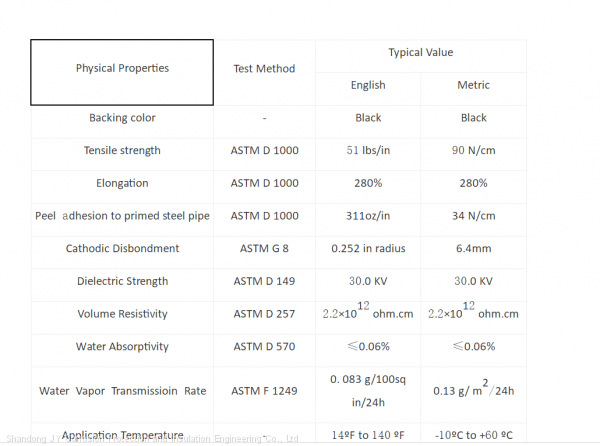Viewport: 600px width, 446px height.
Task: Click the English sub-header cell
Action: pyautogui.click(x=368, y=86)
